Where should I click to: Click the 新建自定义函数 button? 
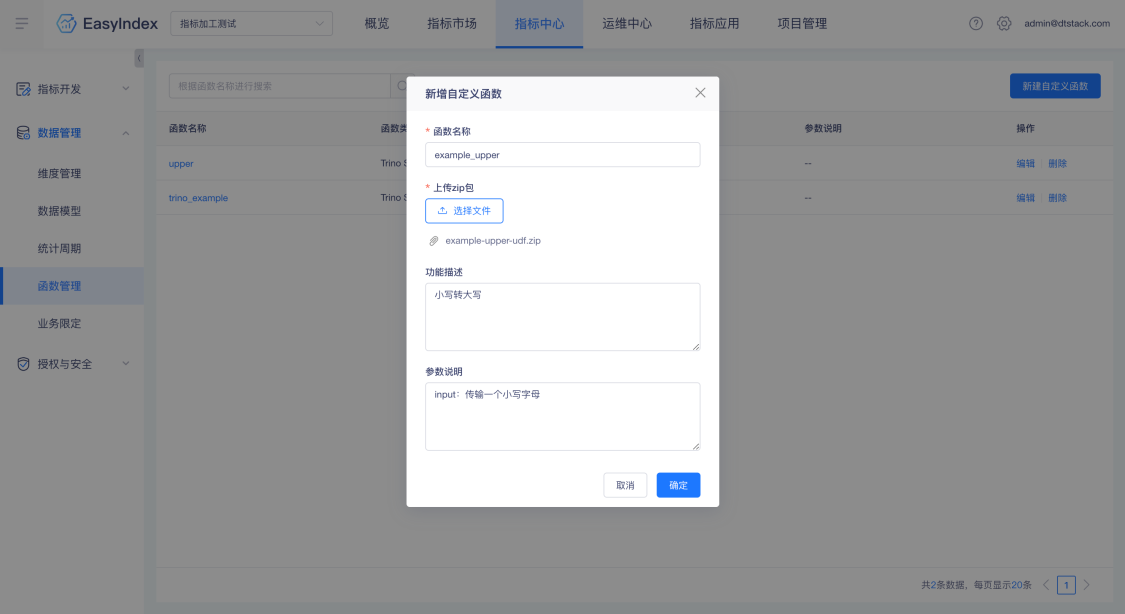pos(1055,86)
